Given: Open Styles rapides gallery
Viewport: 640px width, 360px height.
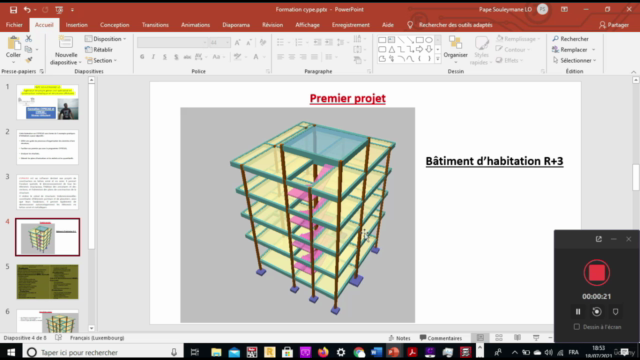Looking at the screenshot, I should (481, 51).
